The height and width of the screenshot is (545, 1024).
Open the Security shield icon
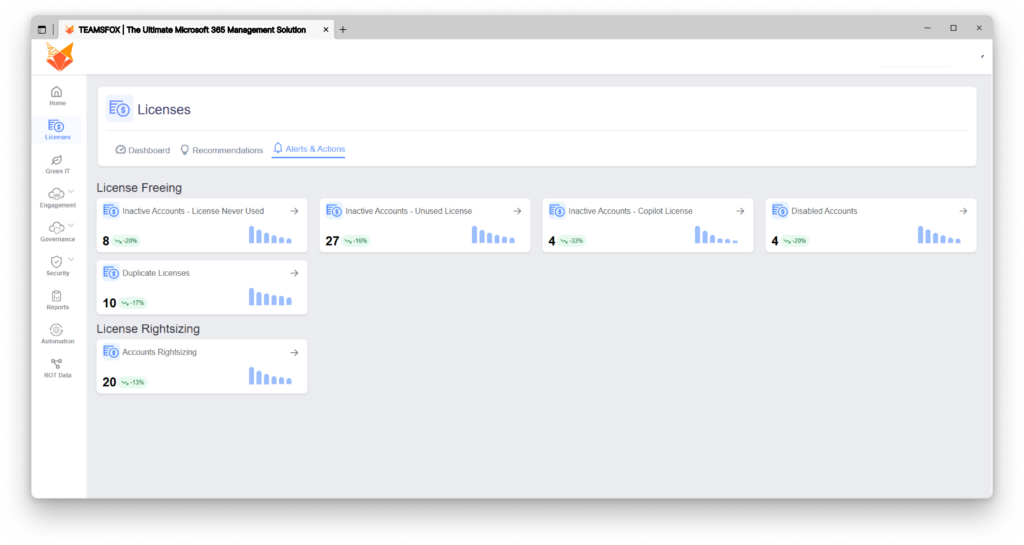pyautogui.click(x=57, y=262)
